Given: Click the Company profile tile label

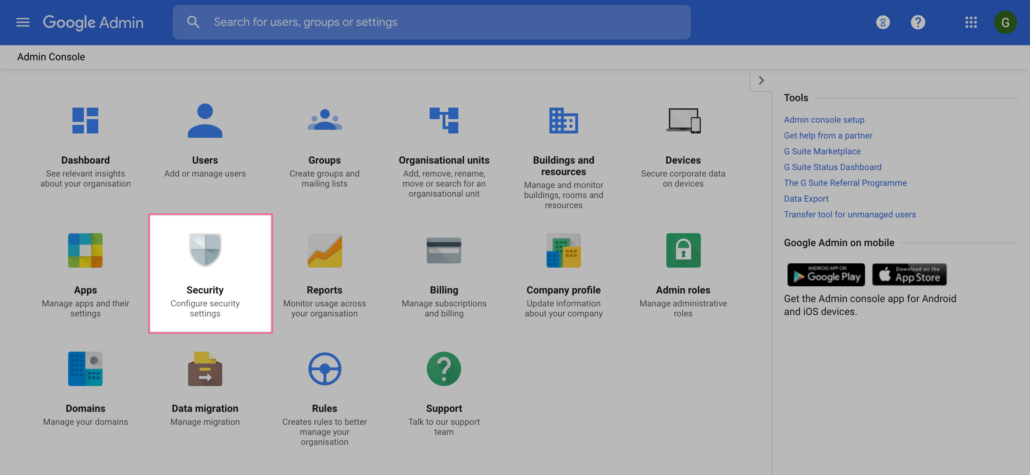Looking at the screenshot, I should click(x=564, y=290).
